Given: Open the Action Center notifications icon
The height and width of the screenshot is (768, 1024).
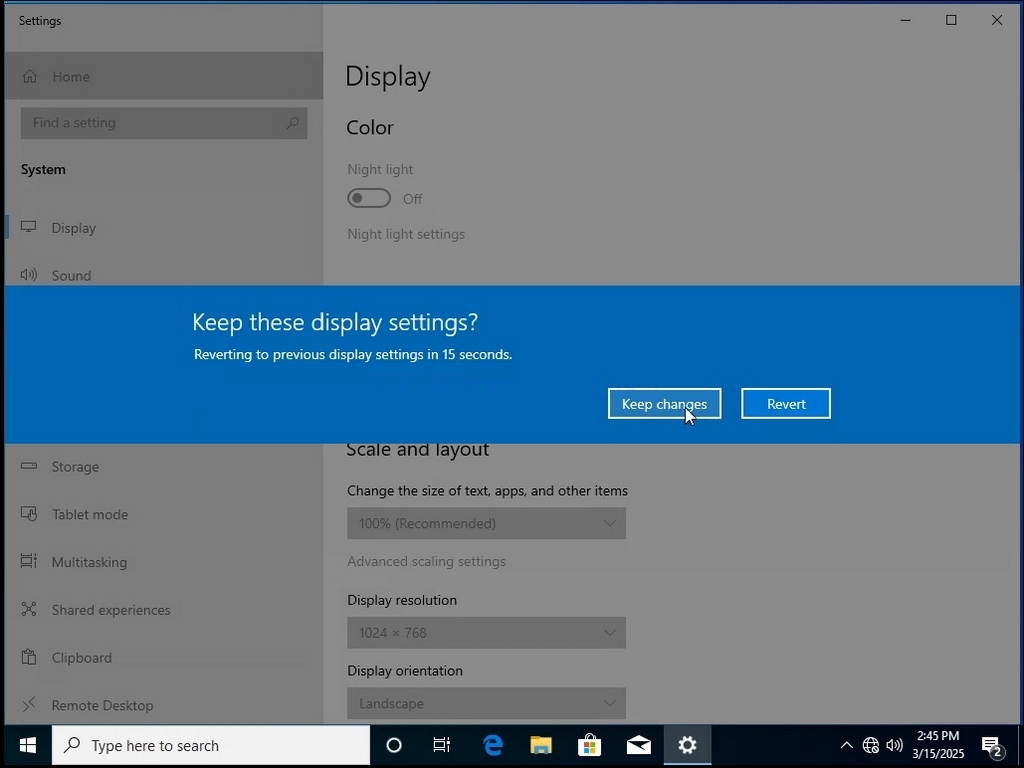Looking at the screenshot, I should click(991, 745).
